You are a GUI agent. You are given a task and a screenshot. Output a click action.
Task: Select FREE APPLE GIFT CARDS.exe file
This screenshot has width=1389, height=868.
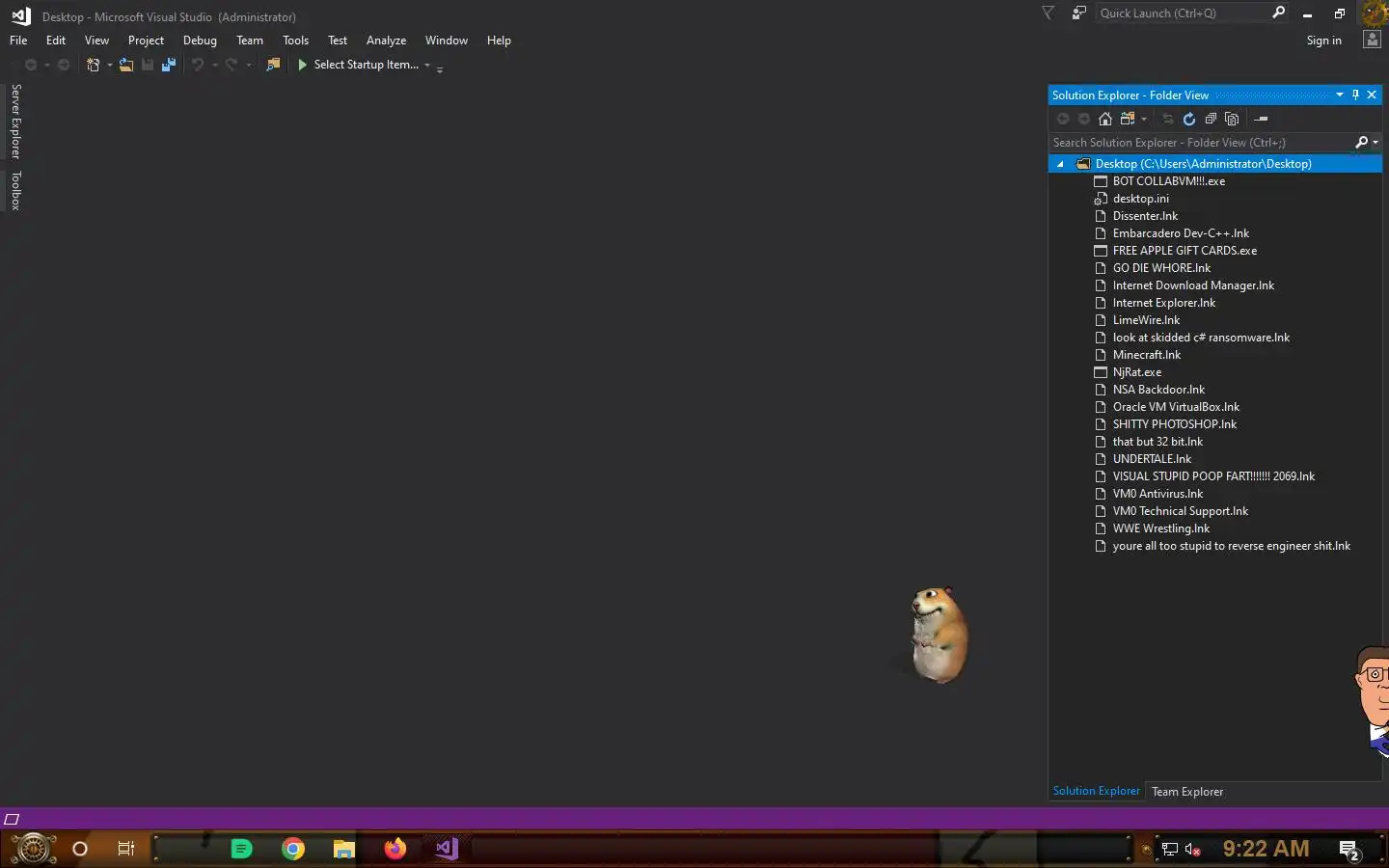point(1185,251)
